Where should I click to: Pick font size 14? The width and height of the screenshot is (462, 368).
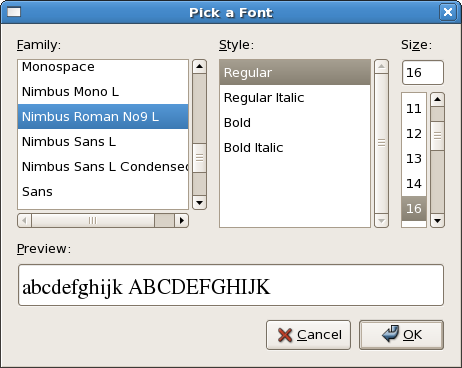[x=414, y=184]
